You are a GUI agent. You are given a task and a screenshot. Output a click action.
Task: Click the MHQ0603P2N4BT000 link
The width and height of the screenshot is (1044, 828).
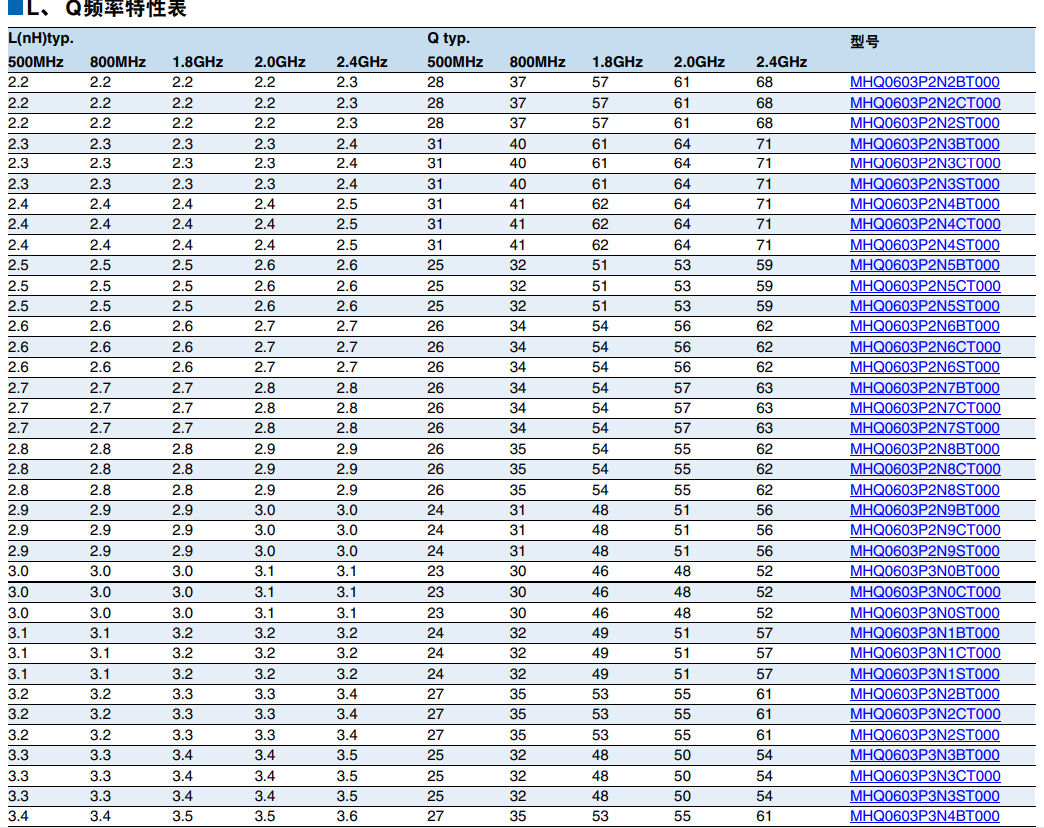925,204
